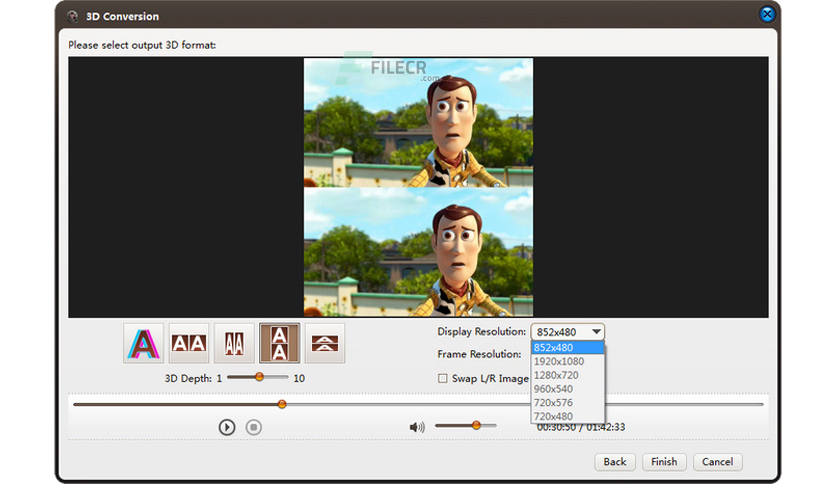Select the Anaglyph 3D format icon

click(x=143, y=343)
